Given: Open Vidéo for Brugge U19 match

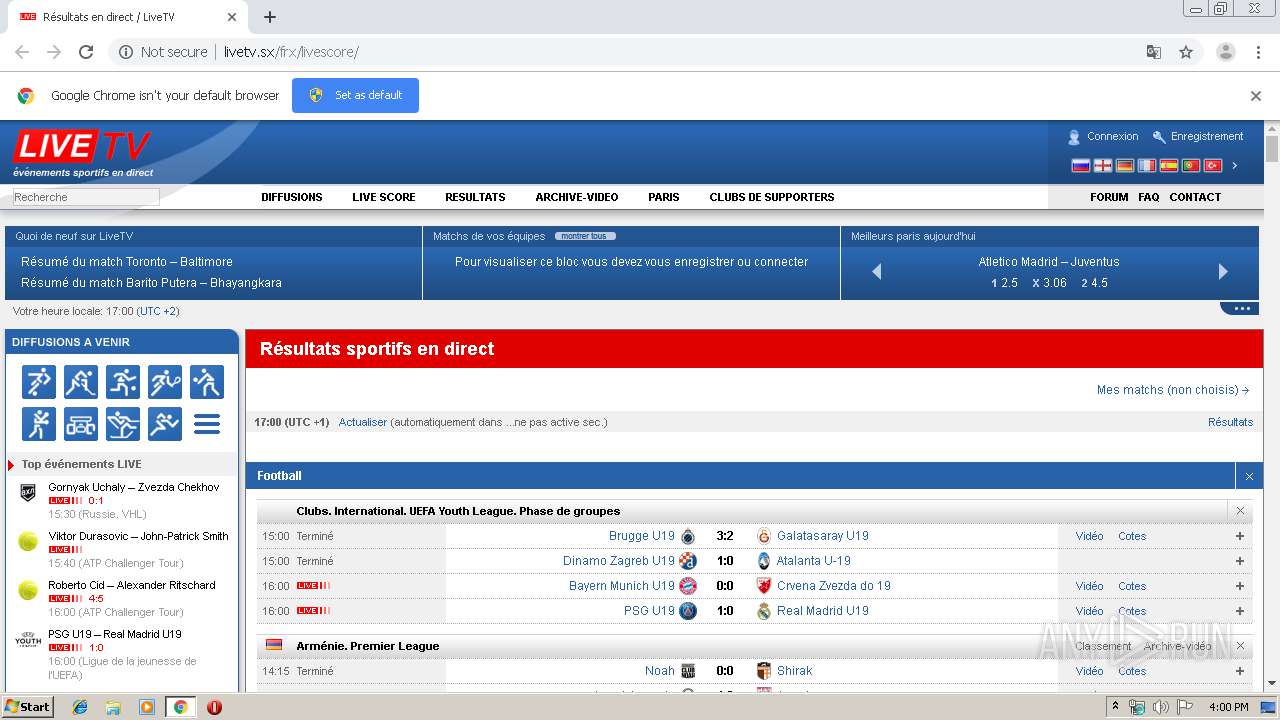Looking at the screenshot, I should point(1089,536).
